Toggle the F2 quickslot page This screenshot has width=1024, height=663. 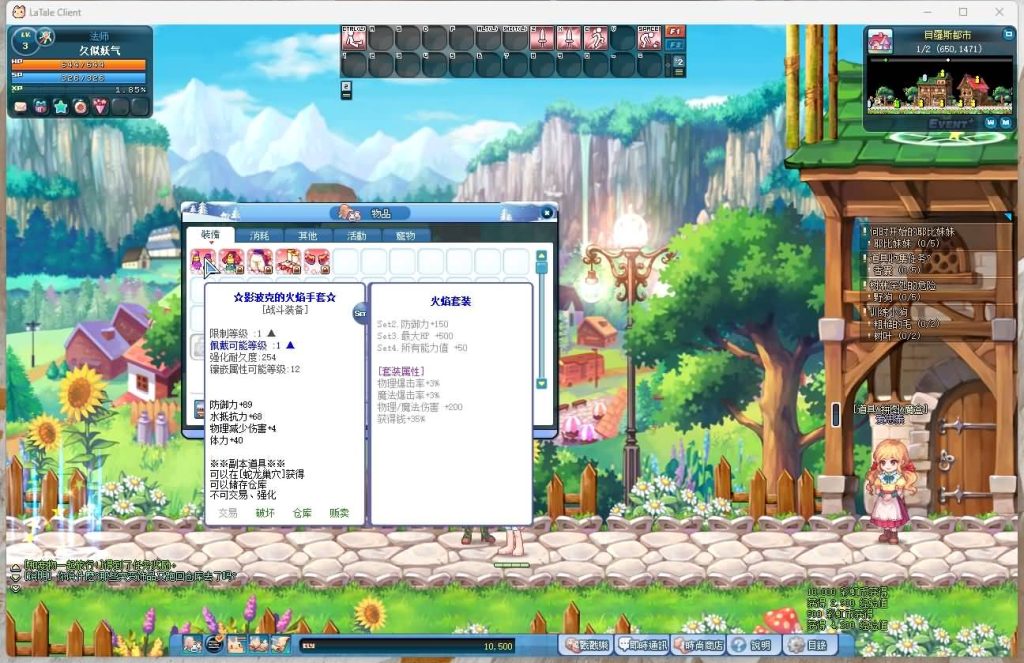point(675,45)
